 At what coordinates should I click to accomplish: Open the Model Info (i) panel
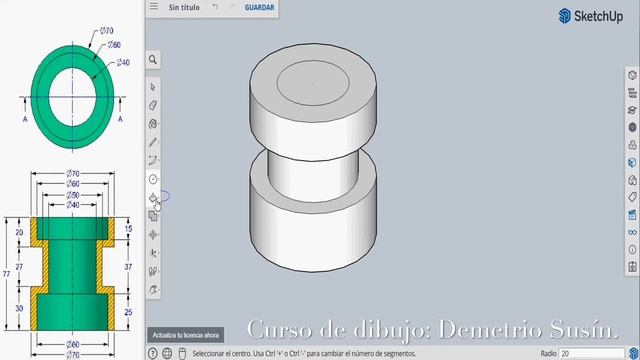click(632, 250)
